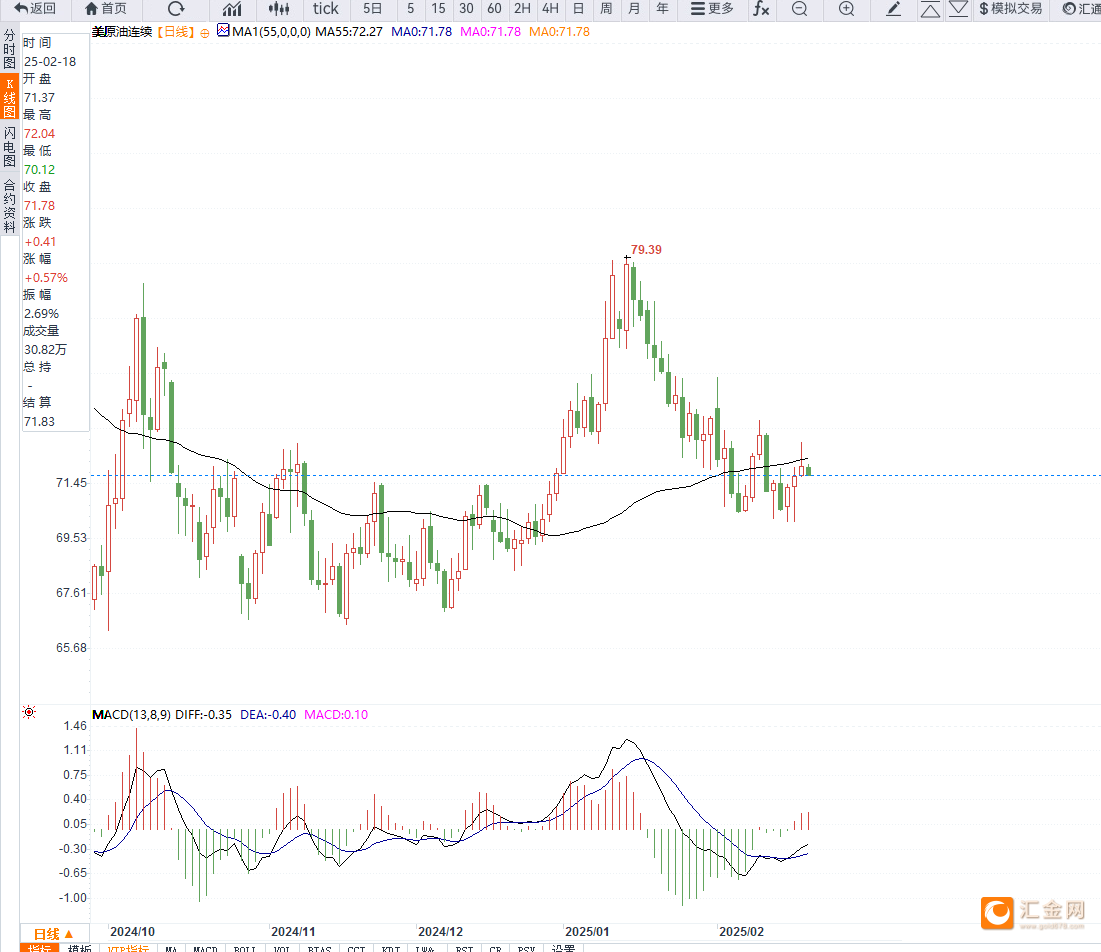Click the 79.39 high price marker
This screenshot has width=1101, height=952.
(646, 250)
